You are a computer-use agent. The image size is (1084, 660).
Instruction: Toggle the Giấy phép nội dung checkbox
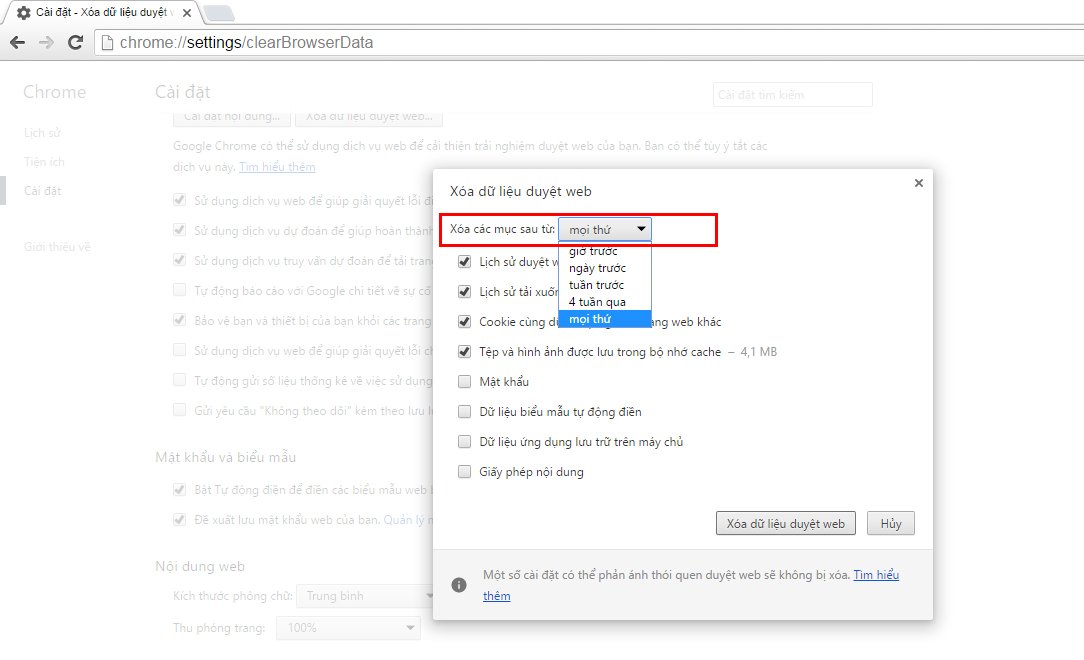pyautogui.click(x=464, y=472)
